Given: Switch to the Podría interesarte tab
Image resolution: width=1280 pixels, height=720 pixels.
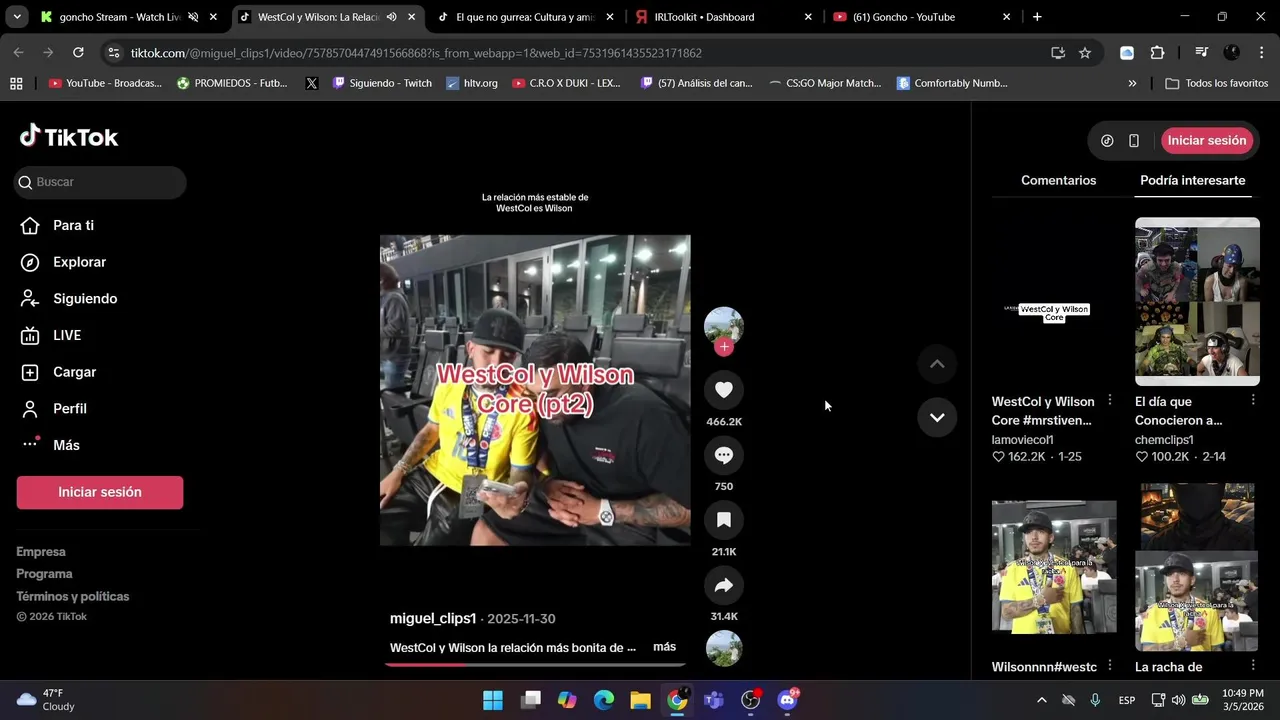Looking at the screenshot, I should point(1193,180).
